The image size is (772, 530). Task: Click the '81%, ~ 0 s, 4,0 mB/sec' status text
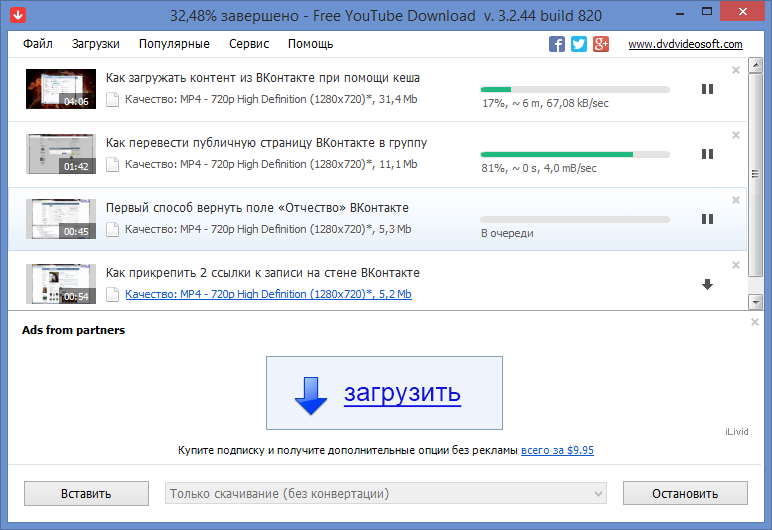click(x=539, y=168)
